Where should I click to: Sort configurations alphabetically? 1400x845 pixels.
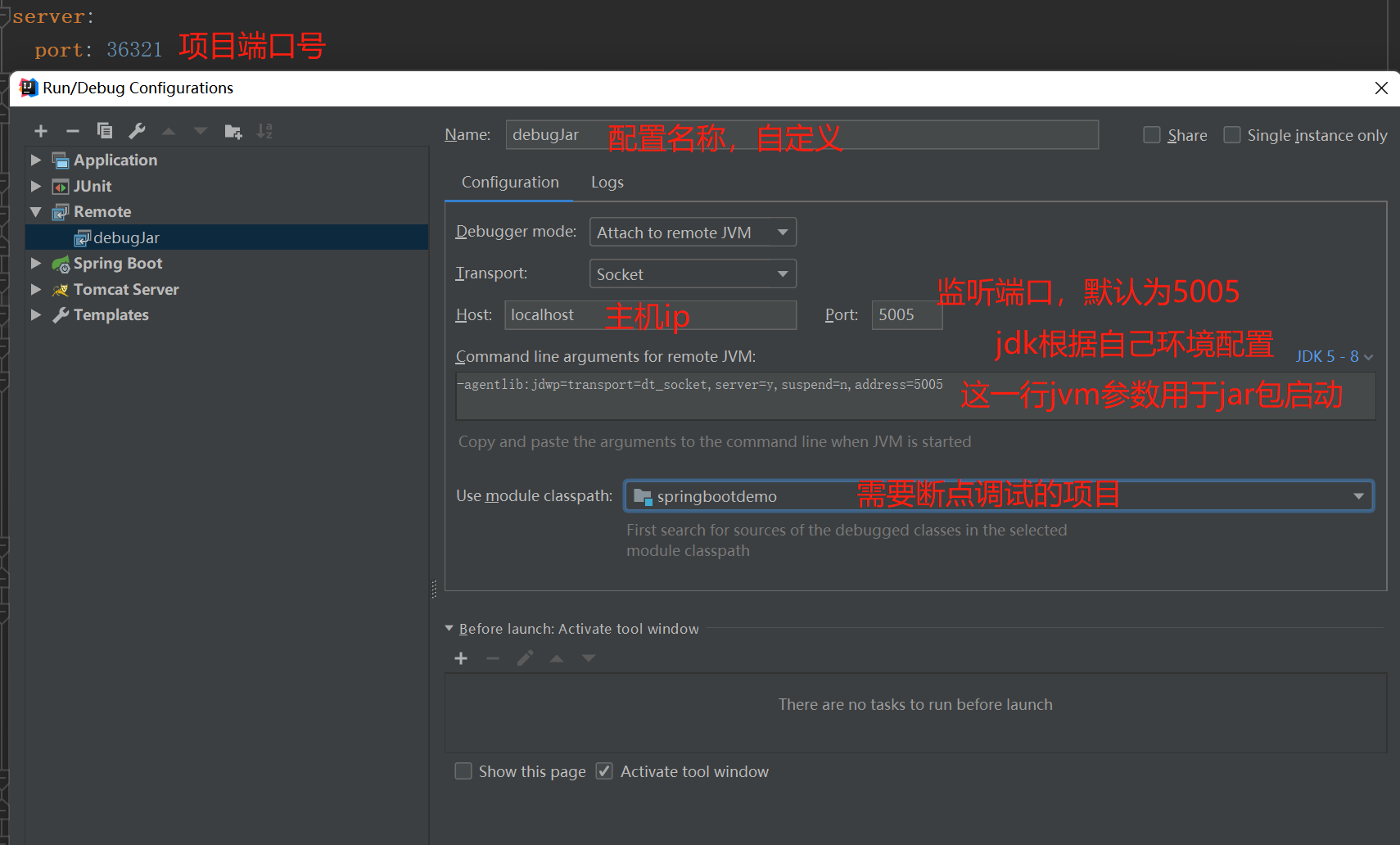pyautogui.click(x=264, y=131)
